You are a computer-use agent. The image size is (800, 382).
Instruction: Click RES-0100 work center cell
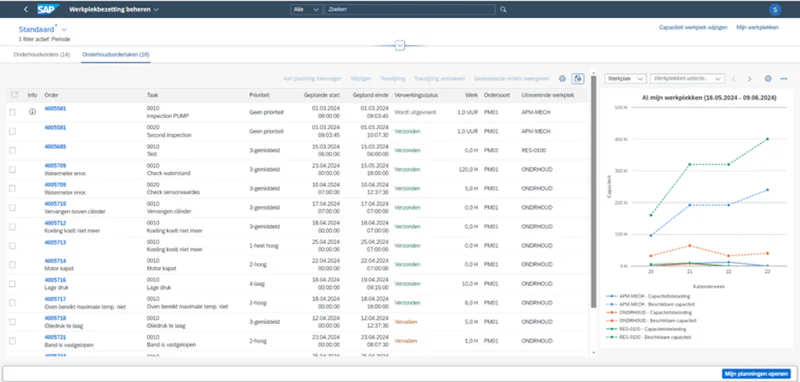tap(534, 150)
